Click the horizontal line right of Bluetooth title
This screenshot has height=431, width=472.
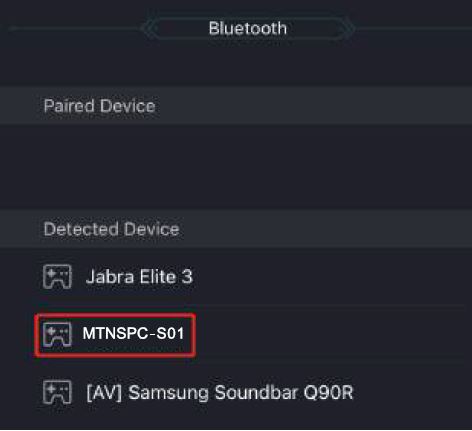(413, 29)
